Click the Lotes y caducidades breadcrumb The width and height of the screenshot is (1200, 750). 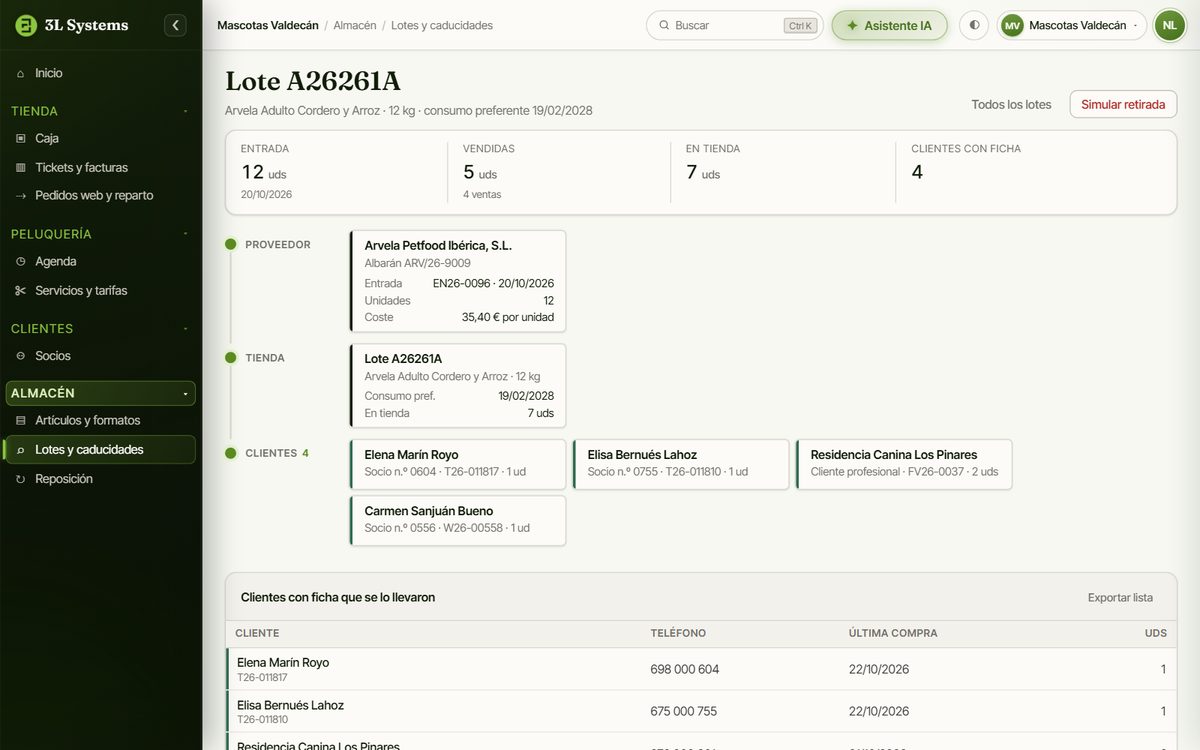click(442, 25)
